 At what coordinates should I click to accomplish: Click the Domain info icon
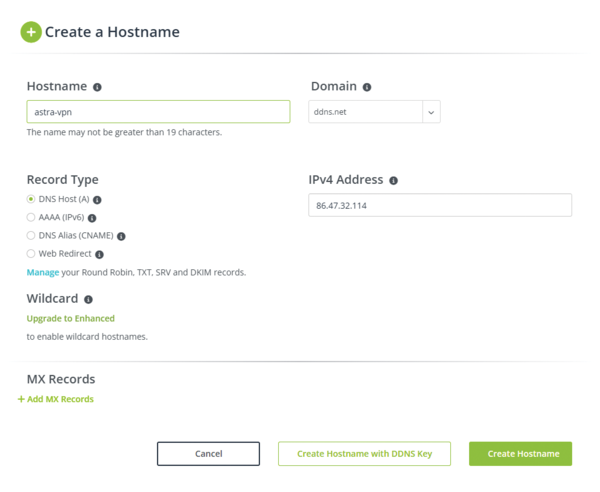point(367,87)
